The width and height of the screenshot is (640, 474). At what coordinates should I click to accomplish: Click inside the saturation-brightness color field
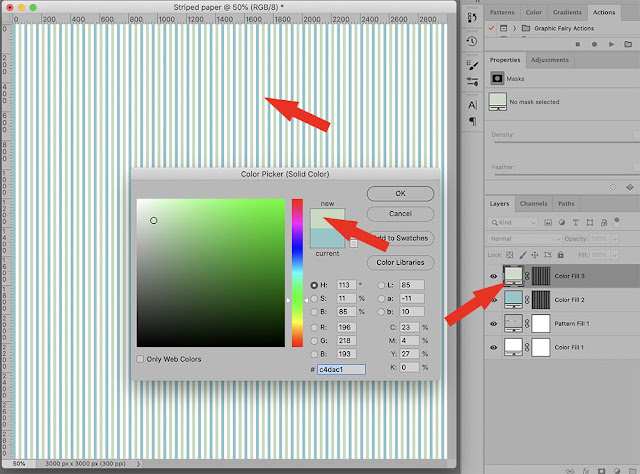click(211, 273)
